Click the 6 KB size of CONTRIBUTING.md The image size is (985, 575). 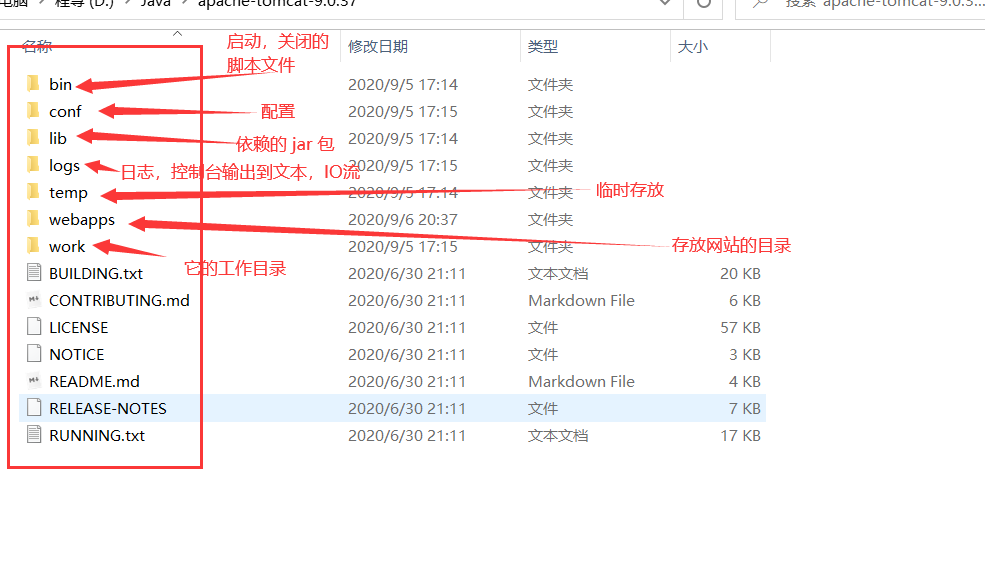point(744,300)
